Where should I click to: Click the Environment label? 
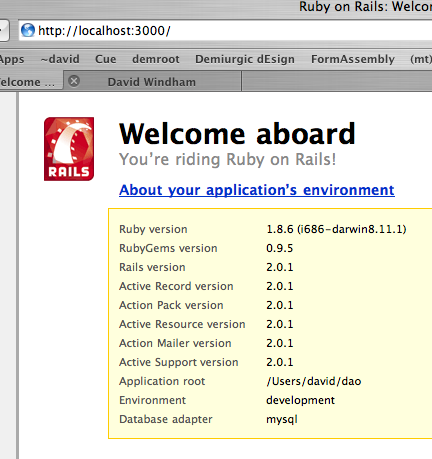coord(153,400)
